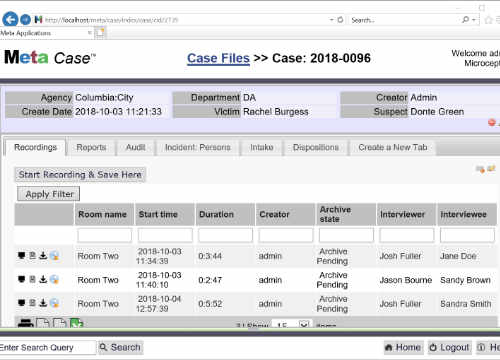Viewport: 500px width, 360px height.
Task: Open the Incident: Persons tab
Action: (198, 147)
